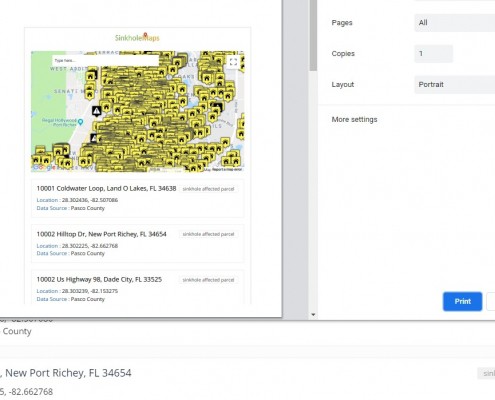Click 'New Port Richey, FL 34654' in background page
Screen dimensions: 495x400
coord(68,373)
